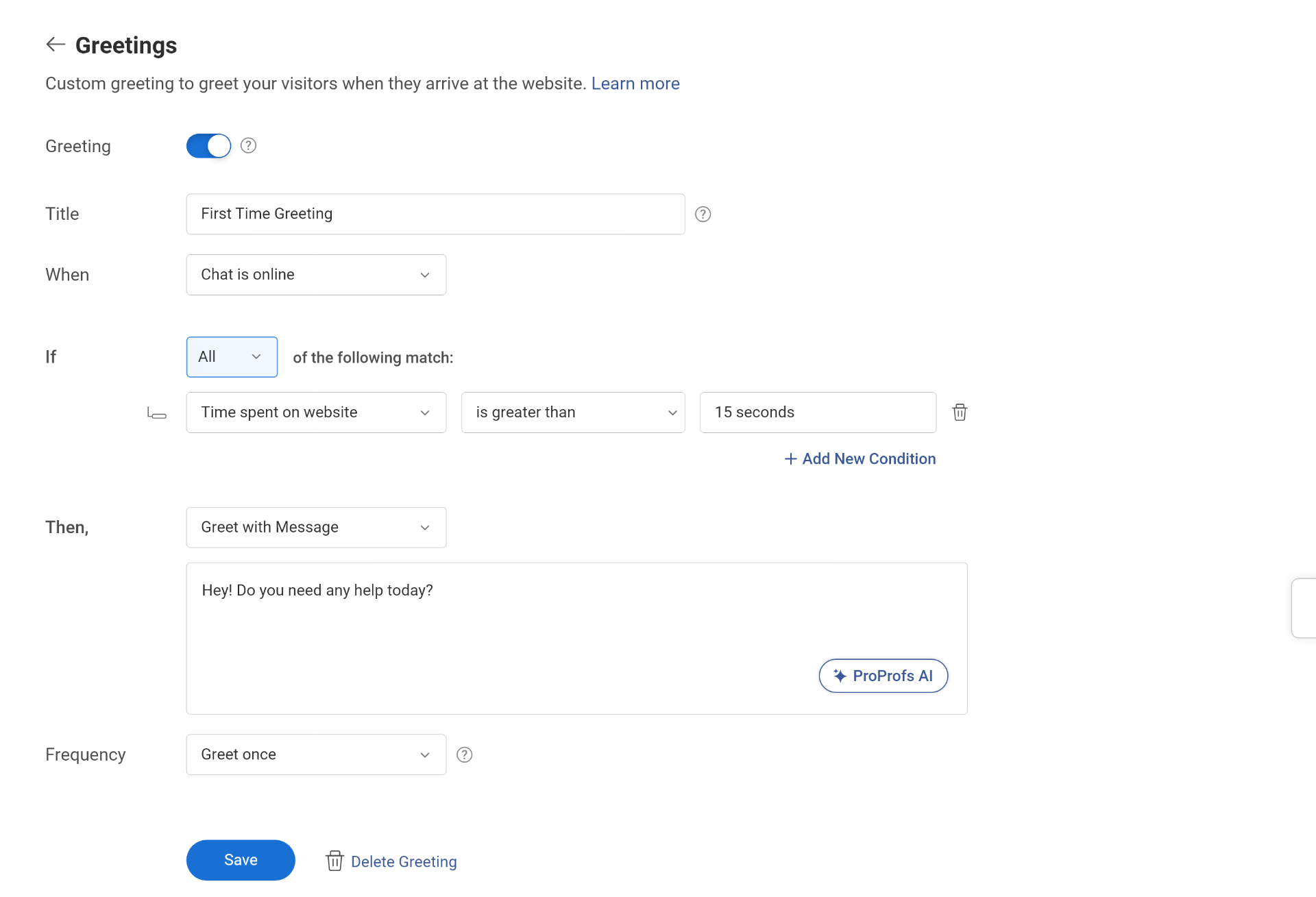Screen dimensions: 1316x897
Task: Click the greeting message text input field
Action: click(576, 638)
